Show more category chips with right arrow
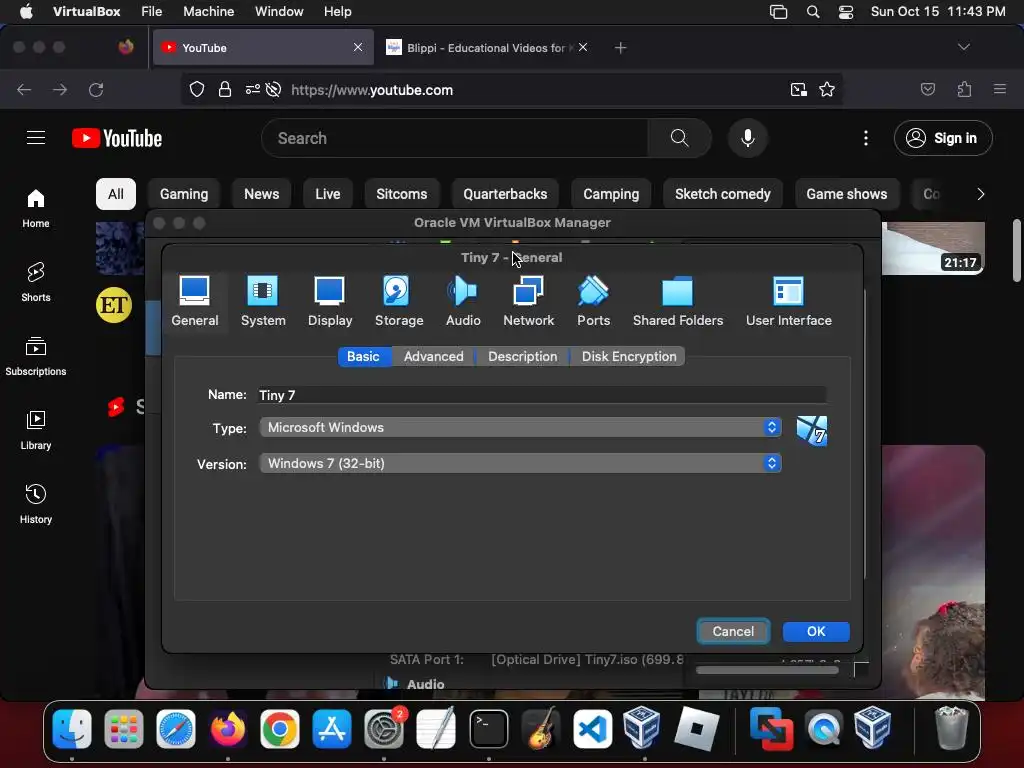 (980, 194)
